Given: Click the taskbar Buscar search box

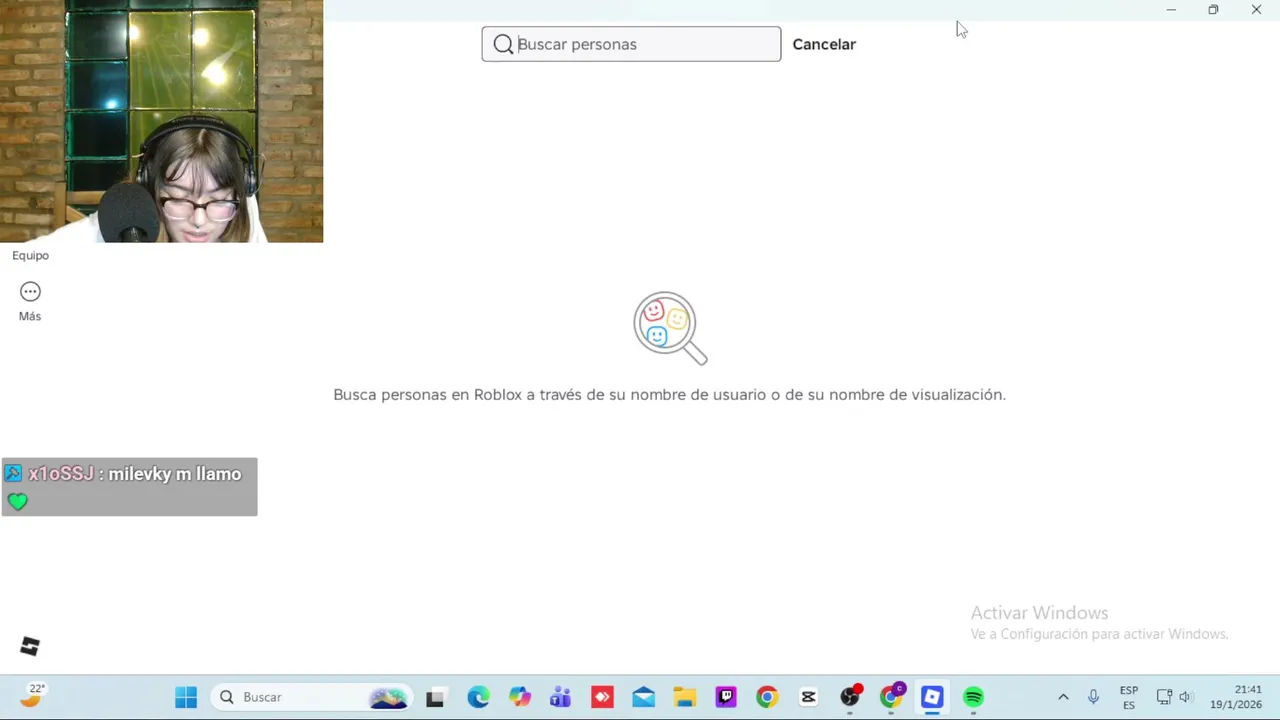Looking at the screenshot, I should [x=313, y=697].
